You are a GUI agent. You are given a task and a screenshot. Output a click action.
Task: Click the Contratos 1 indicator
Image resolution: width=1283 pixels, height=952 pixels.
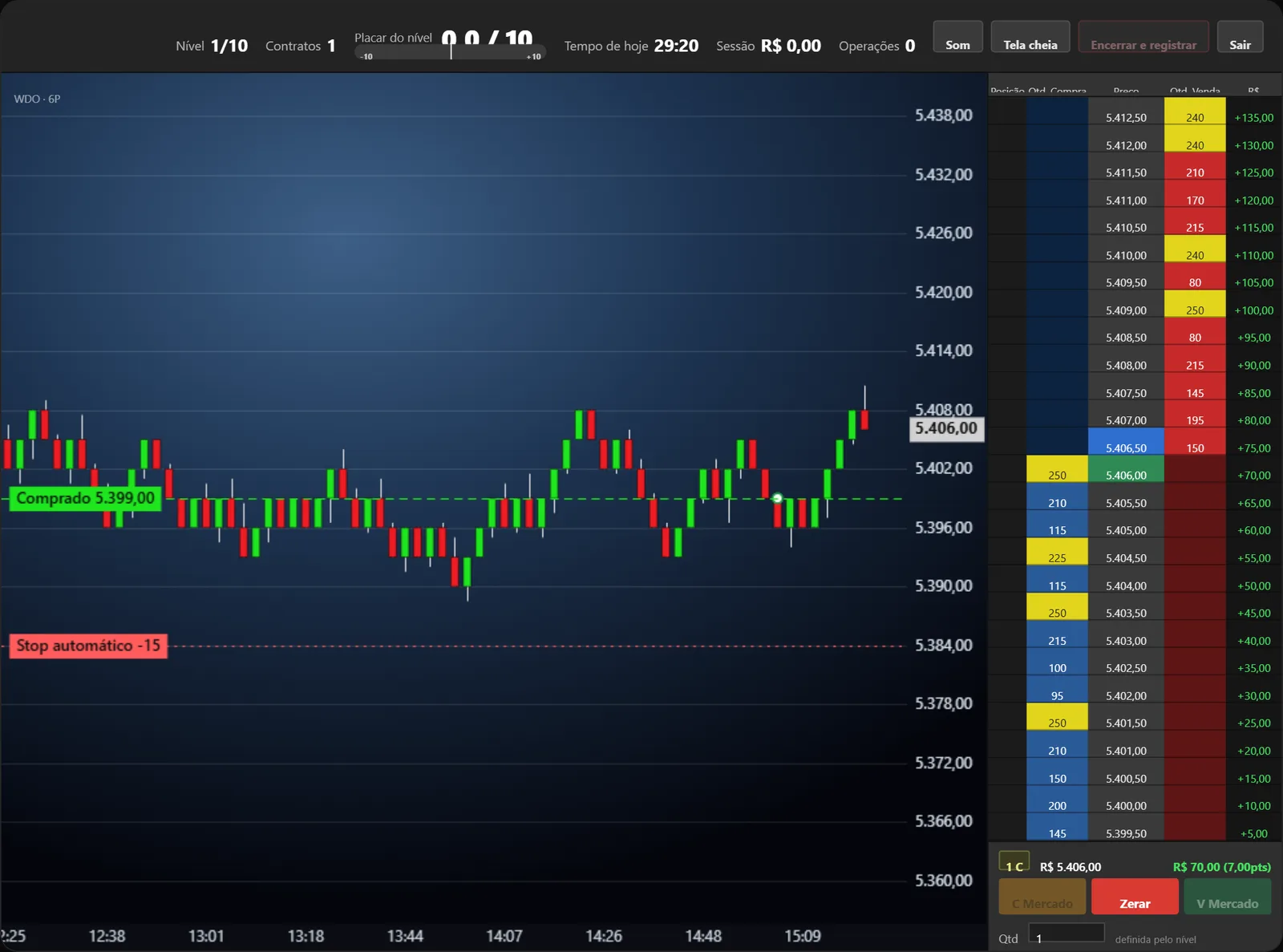click(x=300, y=46)
